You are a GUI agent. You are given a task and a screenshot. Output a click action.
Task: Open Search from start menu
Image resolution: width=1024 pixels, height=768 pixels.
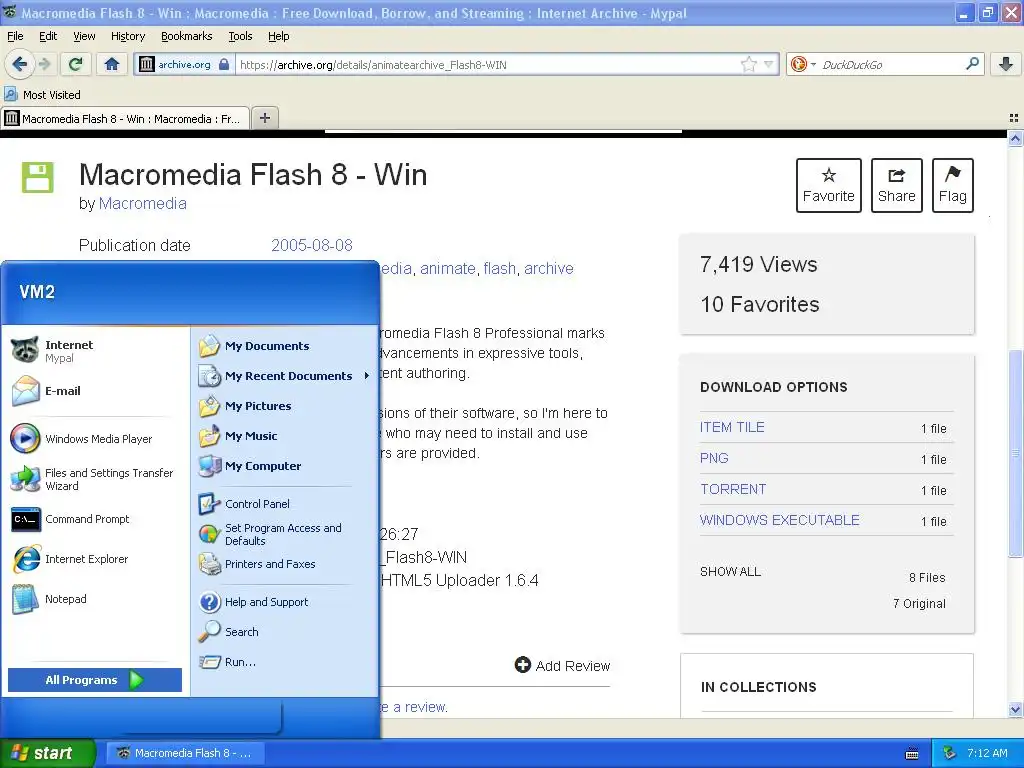point(284,632)
